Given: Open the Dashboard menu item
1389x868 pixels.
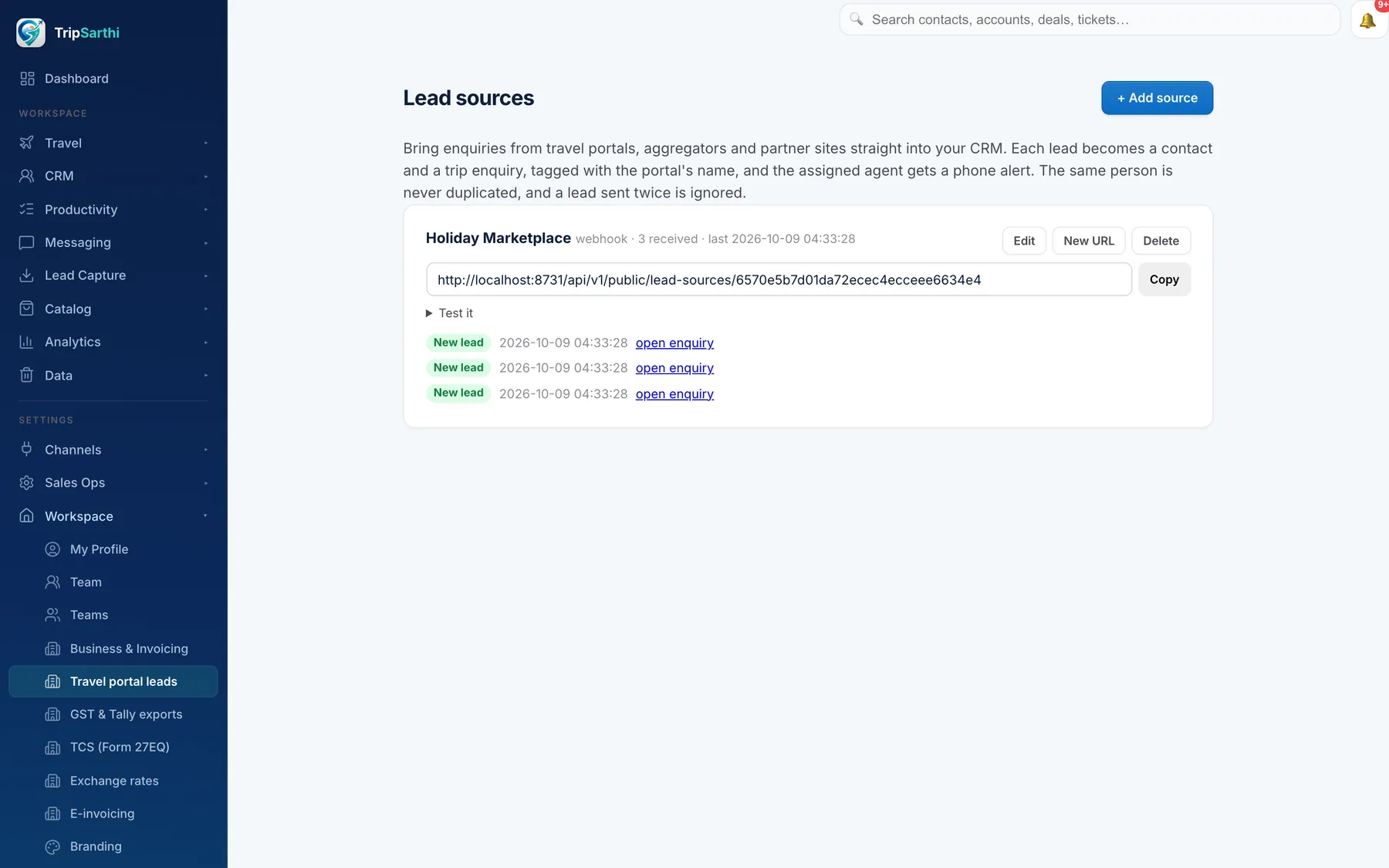Looking at the screenshot, I should [113, 79].
